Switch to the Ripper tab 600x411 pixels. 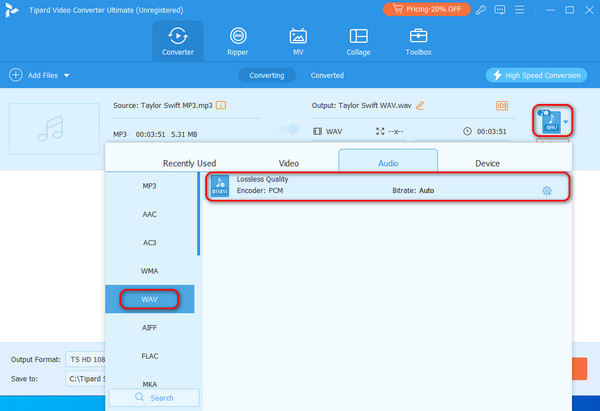[x=238, y=41]
